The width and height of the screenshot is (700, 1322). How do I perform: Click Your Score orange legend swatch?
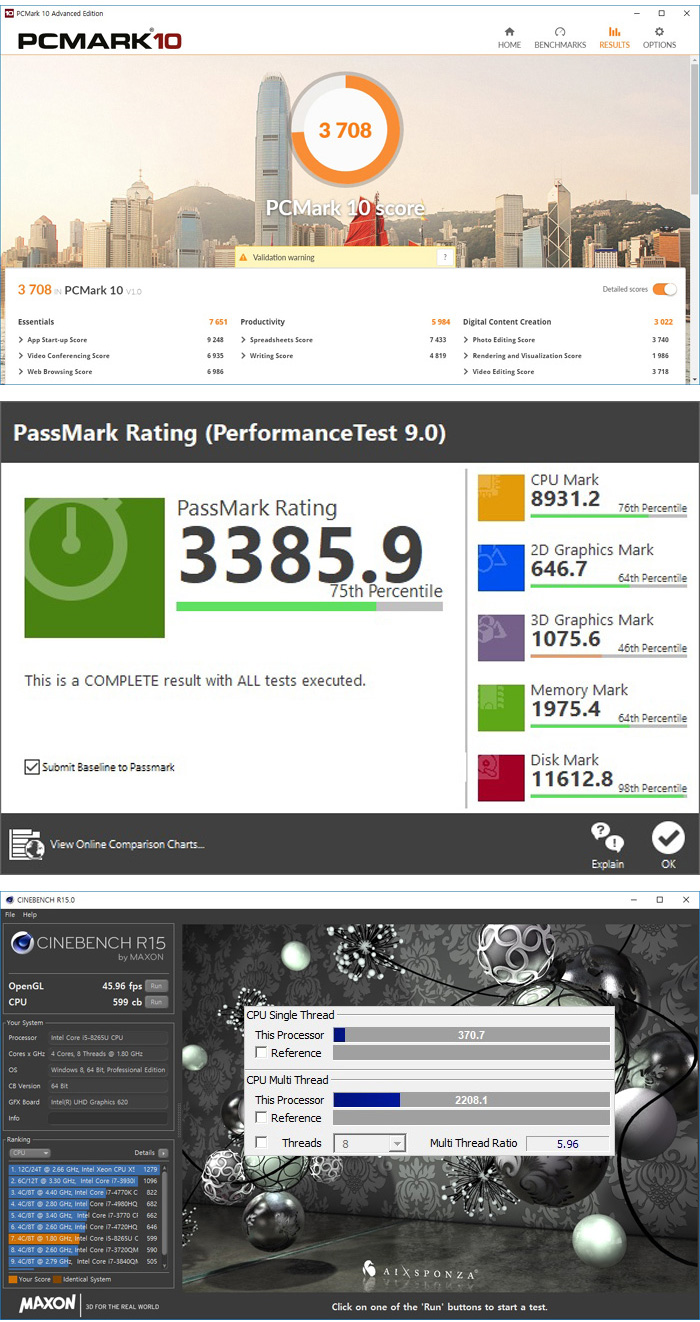coord(12,1279)
